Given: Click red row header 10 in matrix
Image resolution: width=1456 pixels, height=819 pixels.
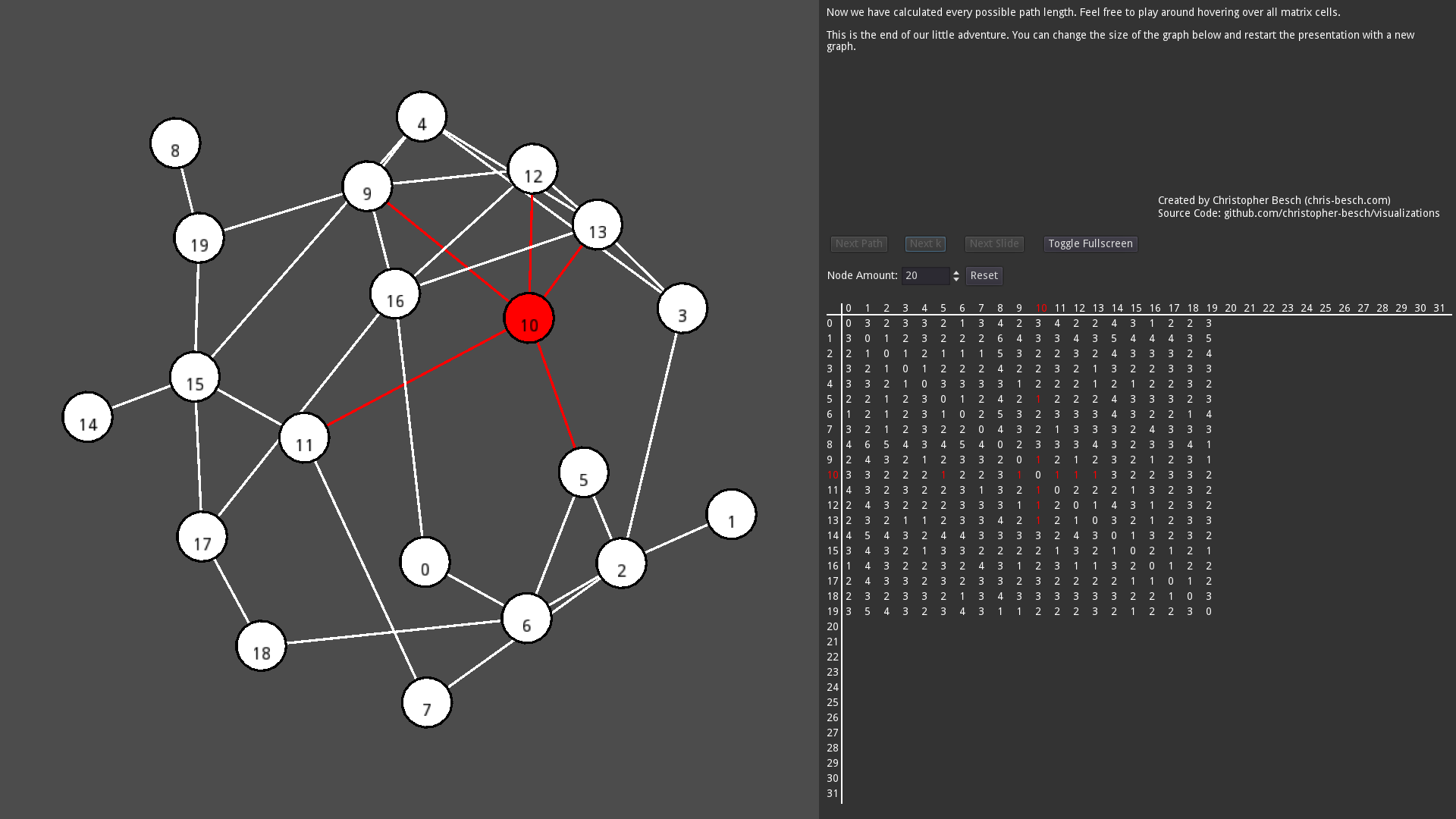Looking at the screenshot, I should click(x=833, y=475).
